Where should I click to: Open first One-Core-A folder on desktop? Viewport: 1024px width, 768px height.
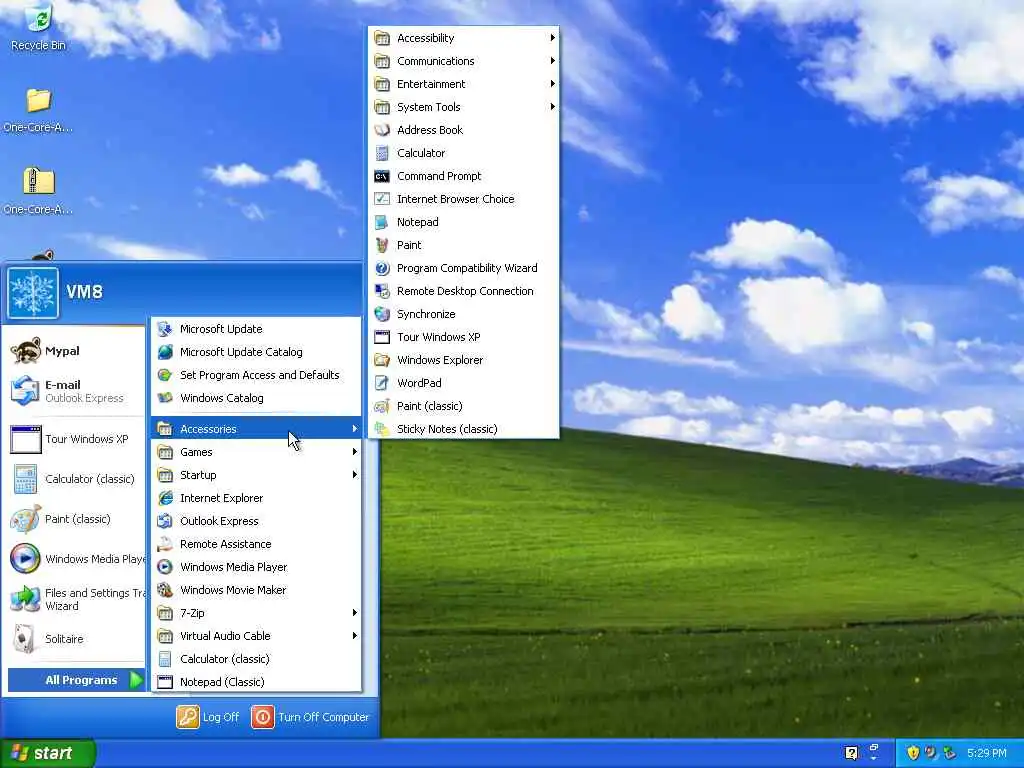pos(38,110)
